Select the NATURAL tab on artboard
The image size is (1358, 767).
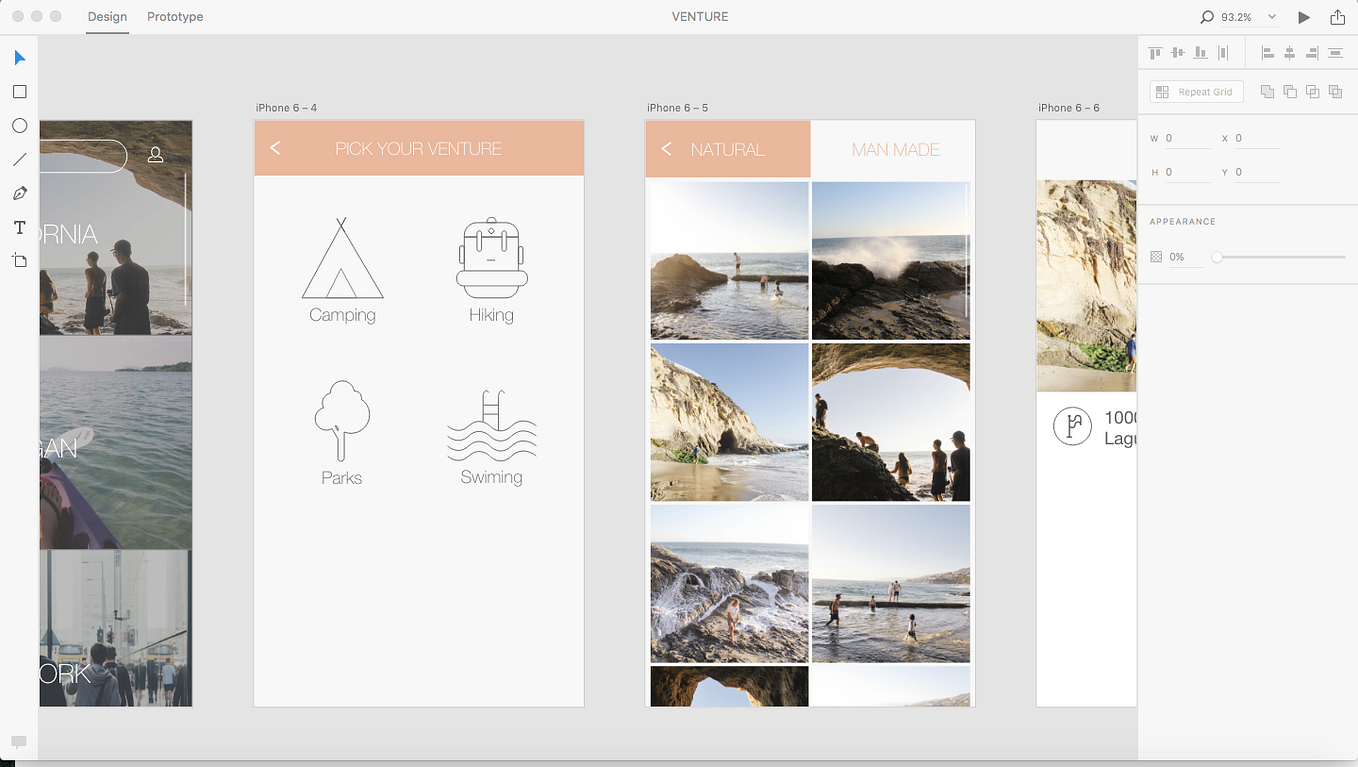click(727, 149)
